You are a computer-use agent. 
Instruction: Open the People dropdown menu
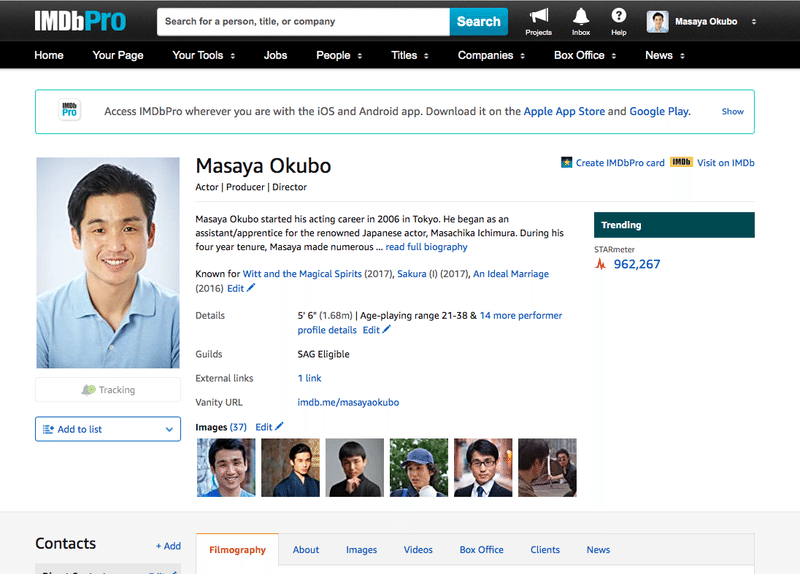point(339,55)
